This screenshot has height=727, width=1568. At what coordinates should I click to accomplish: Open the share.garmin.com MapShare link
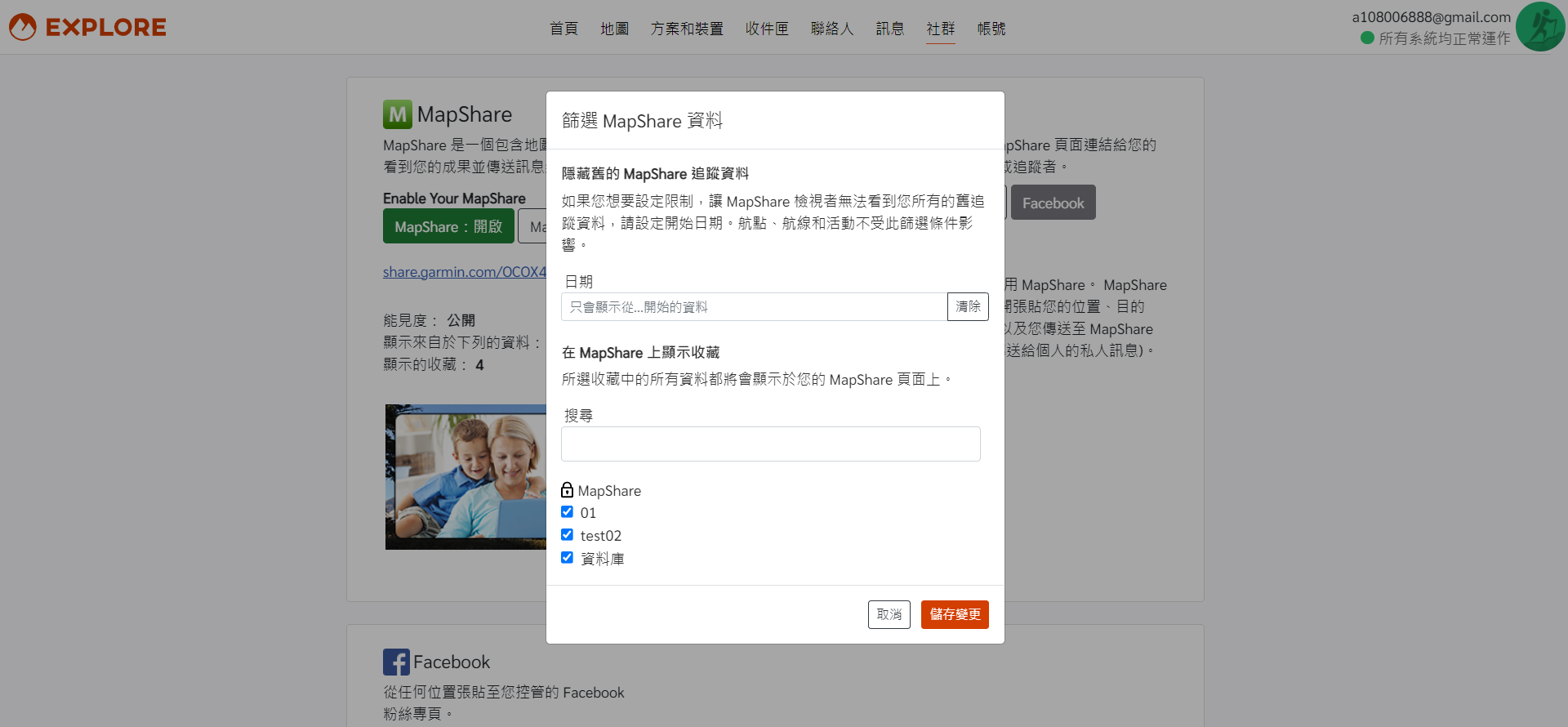pos(465,272)
